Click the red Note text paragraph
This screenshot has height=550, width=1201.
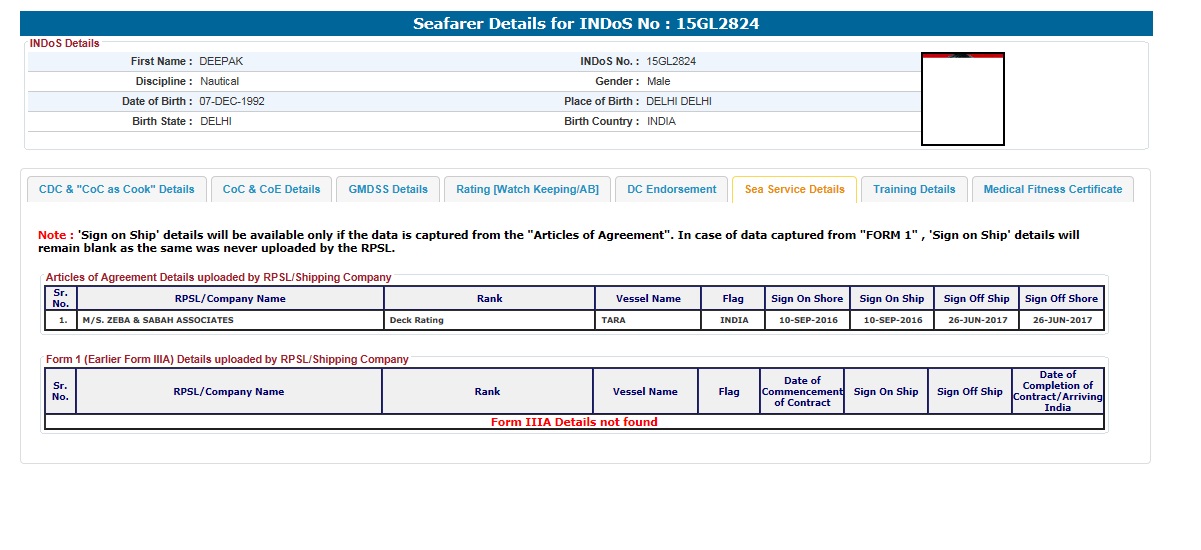click(559, 241)
